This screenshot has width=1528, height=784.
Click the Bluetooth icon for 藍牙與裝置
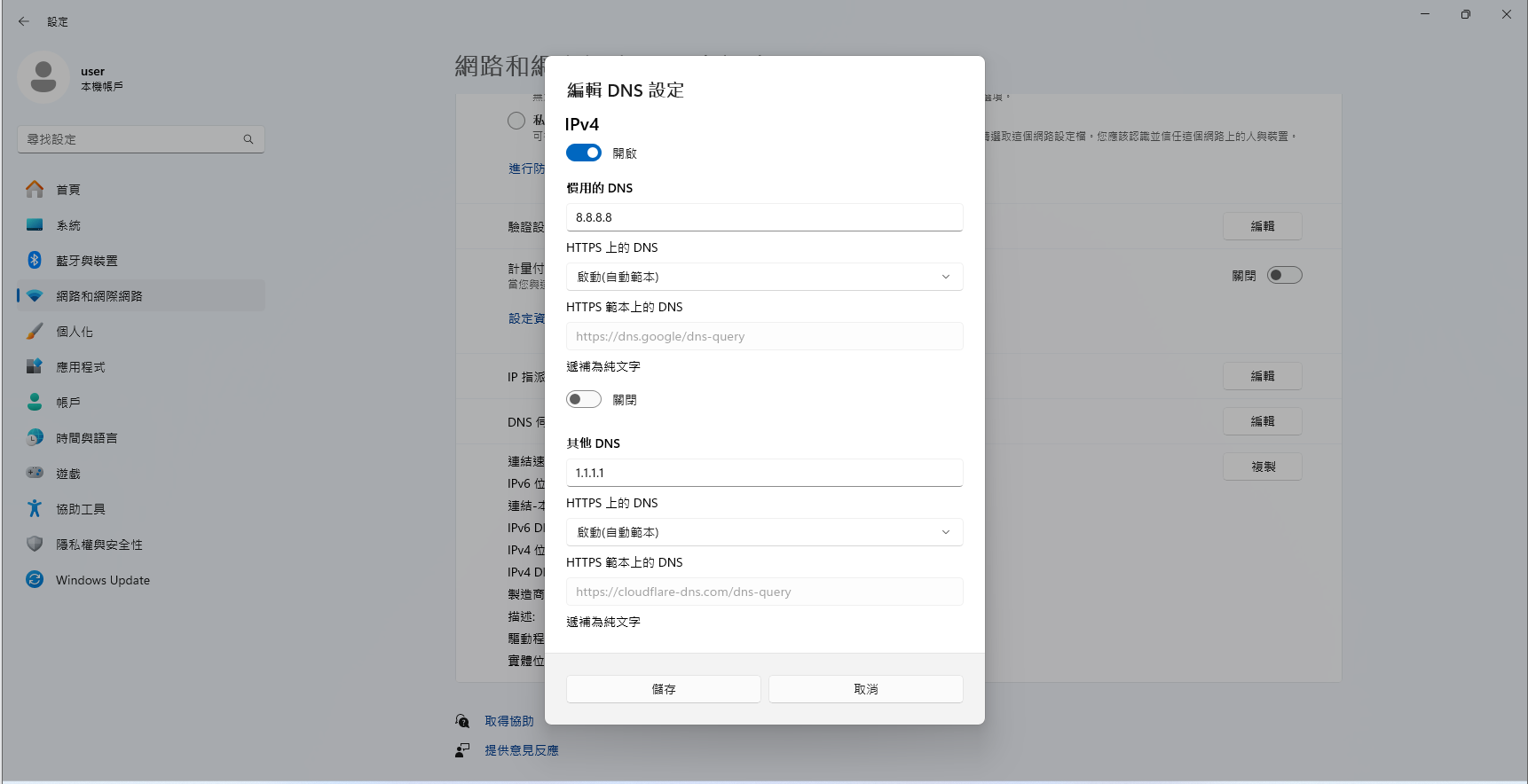(35, 260)
